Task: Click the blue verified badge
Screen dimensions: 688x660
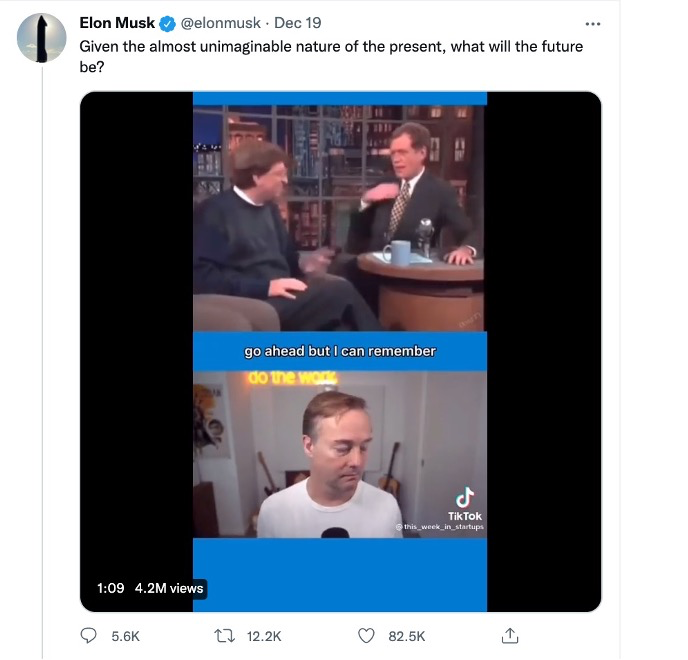Action: 167,23
